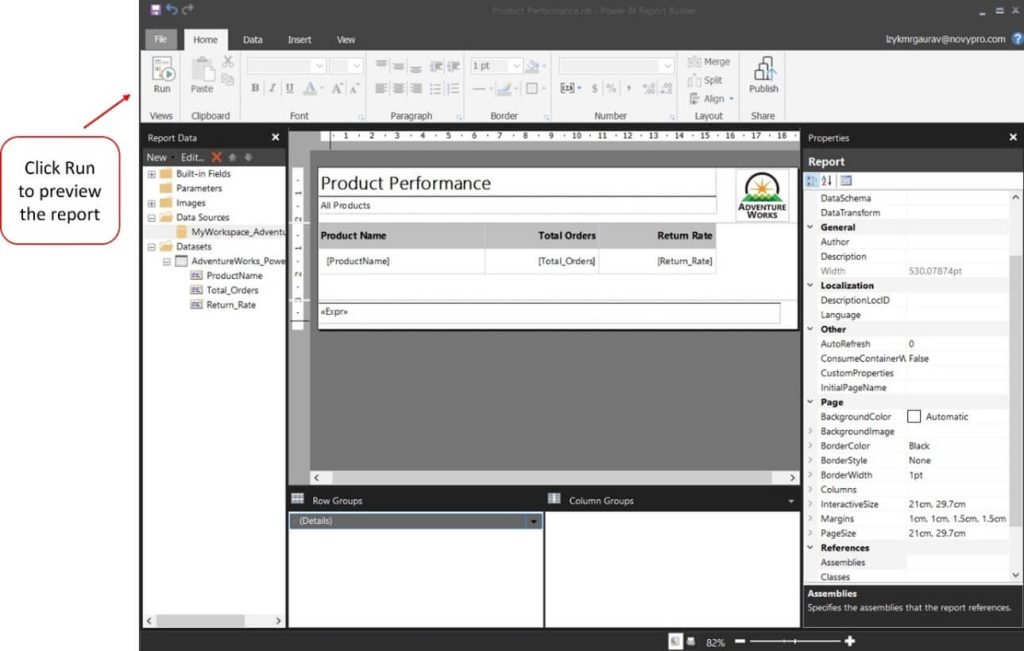The height and width of the screenshot is (651, 1024).
Task: Click the BackgroundColor Automatic swatch
Action: [914, 417]
